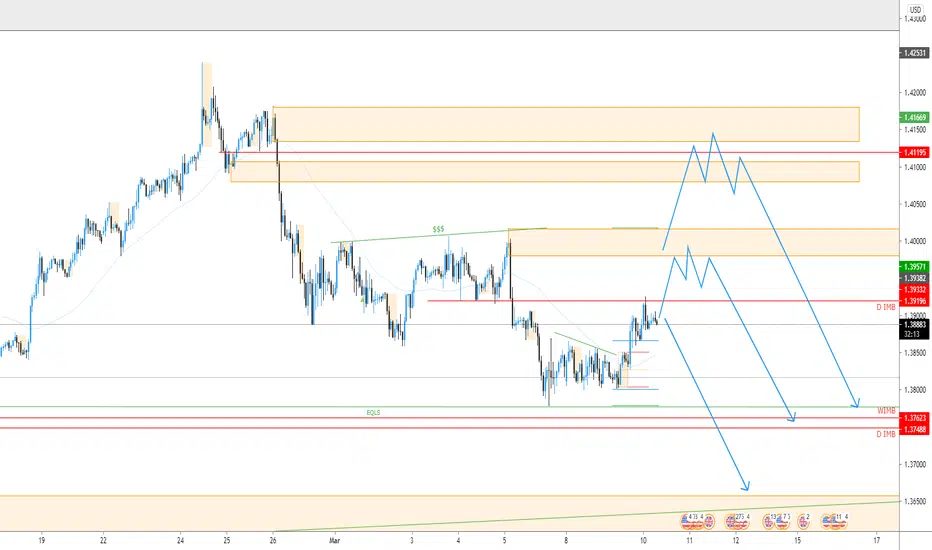Click date 10 on the time axis

pos(643,540)
